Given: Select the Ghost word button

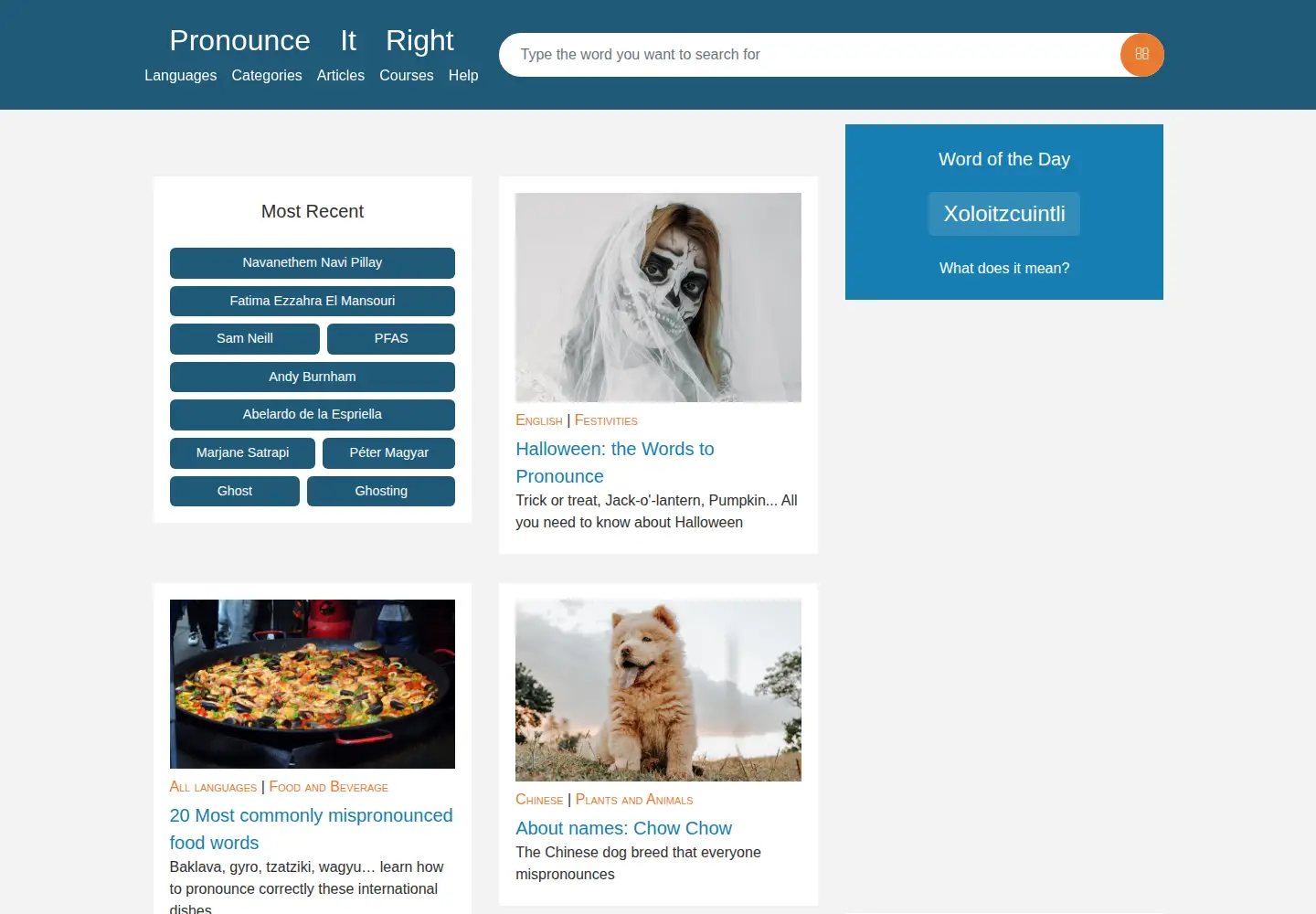Looking at the screenshot, I should (235, 491).
